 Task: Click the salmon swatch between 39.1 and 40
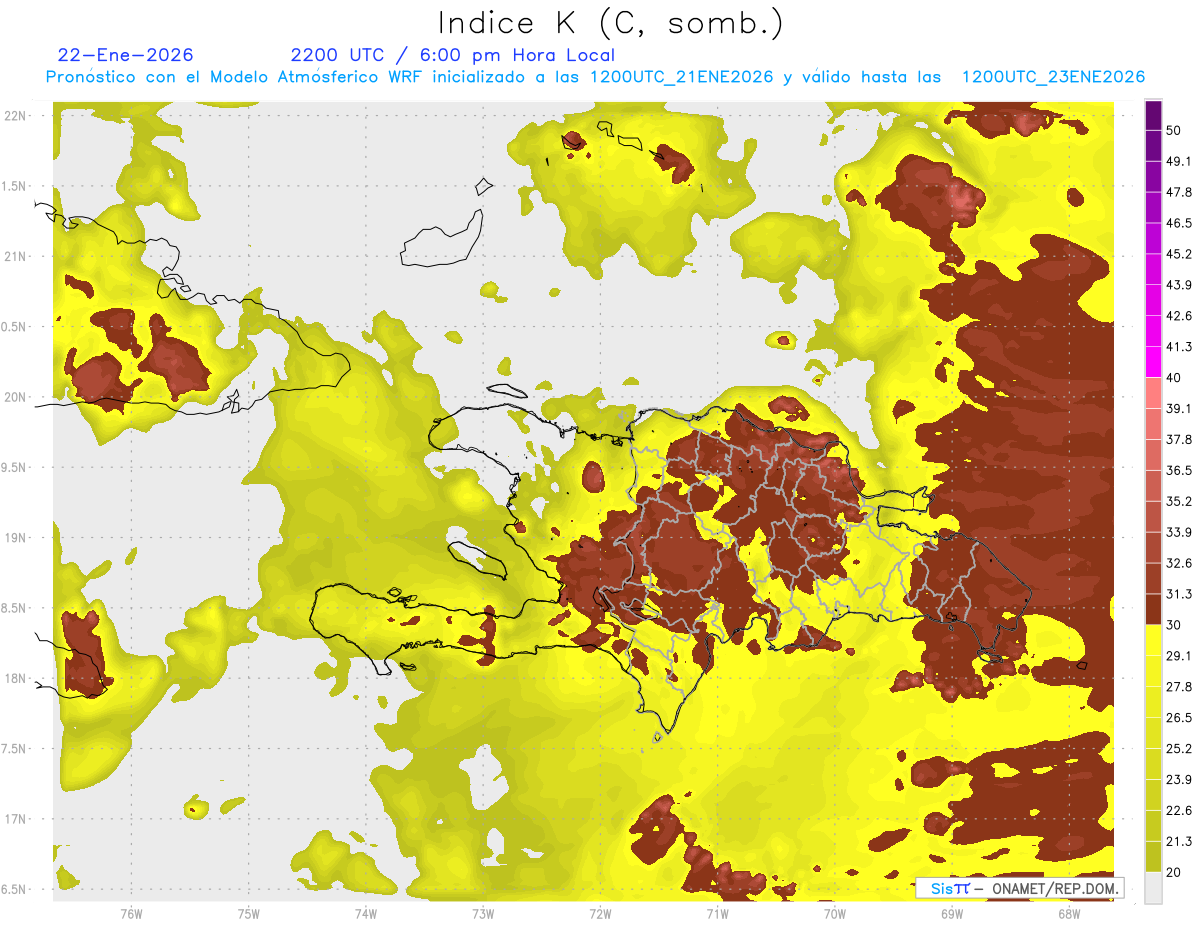point(1153,393)
